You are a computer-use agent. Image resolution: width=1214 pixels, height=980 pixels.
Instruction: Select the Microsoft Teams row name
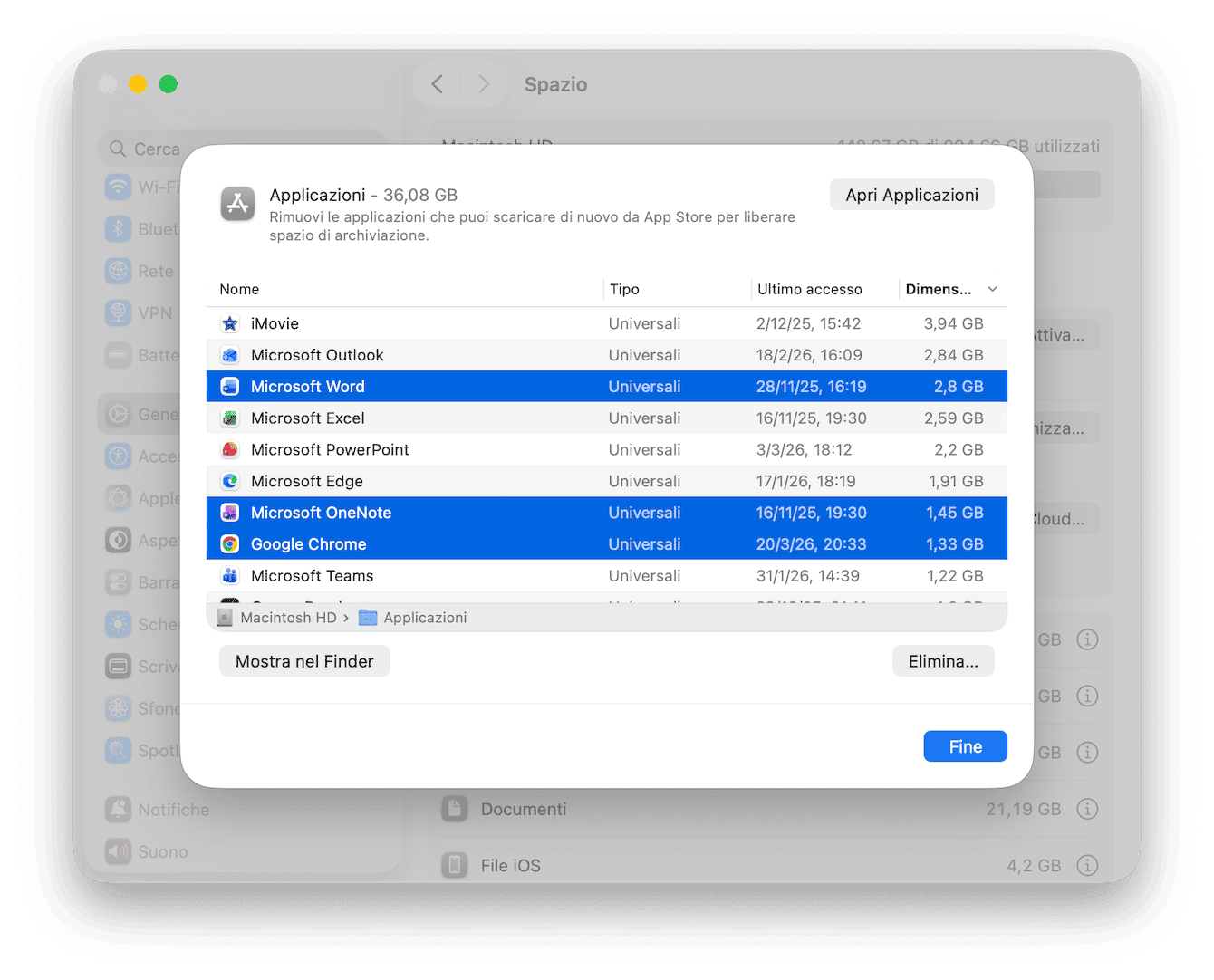(x=313, y=576)
